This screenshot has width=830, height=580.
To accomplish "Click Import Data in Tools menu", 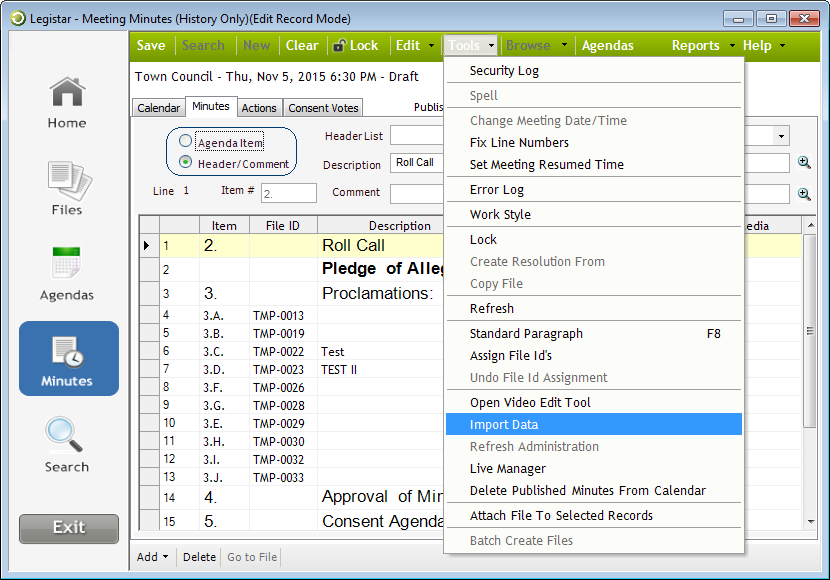I will pyautogui.click(x=594, y=424).
